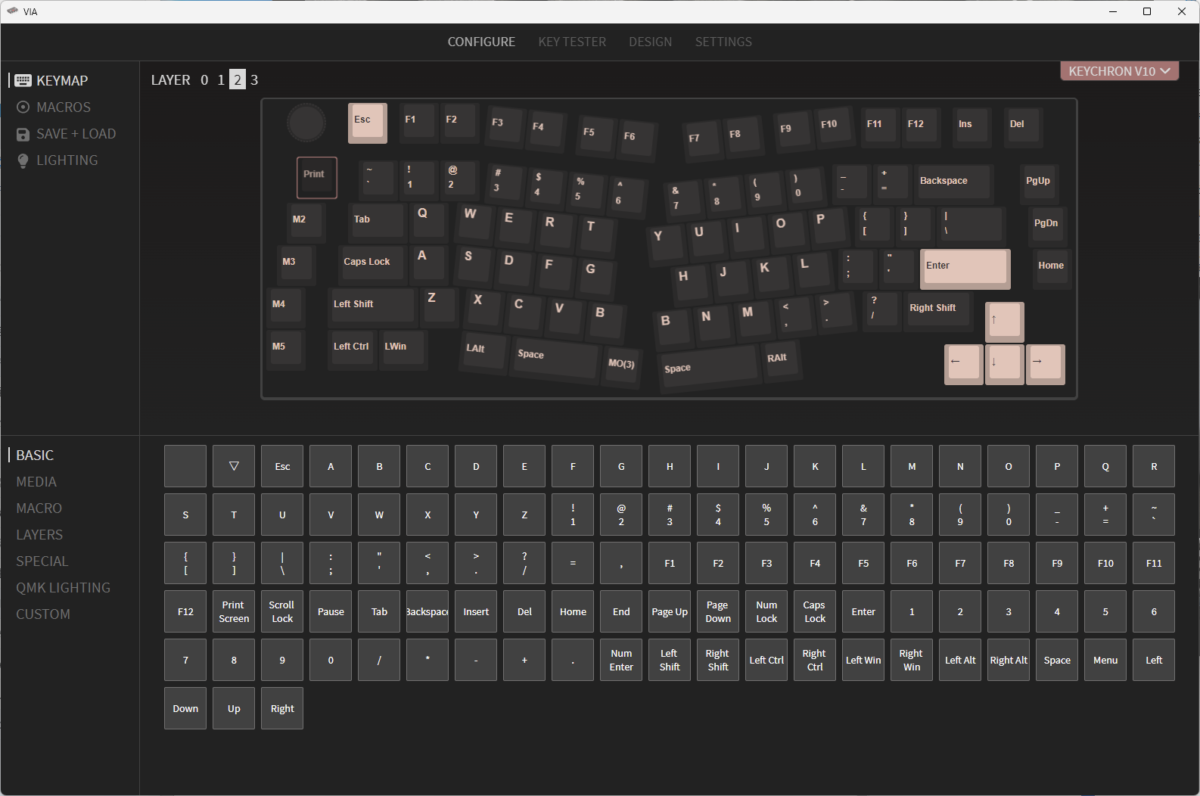Assign the Page Down keycode
This screenshot has height=796, width=1200.
coord(718,611)
